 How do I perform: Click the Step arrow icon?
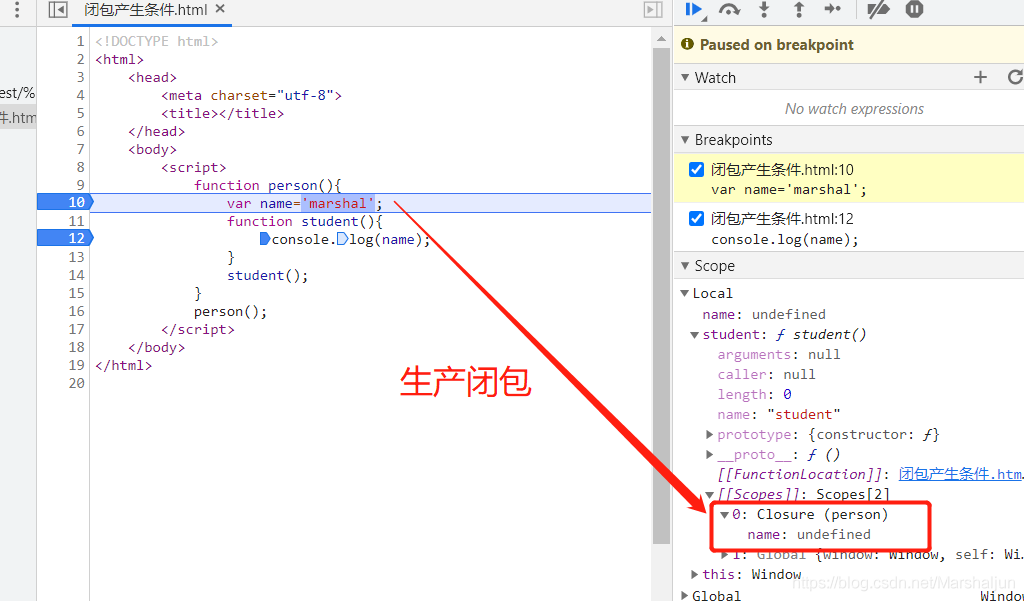point(833,8)
